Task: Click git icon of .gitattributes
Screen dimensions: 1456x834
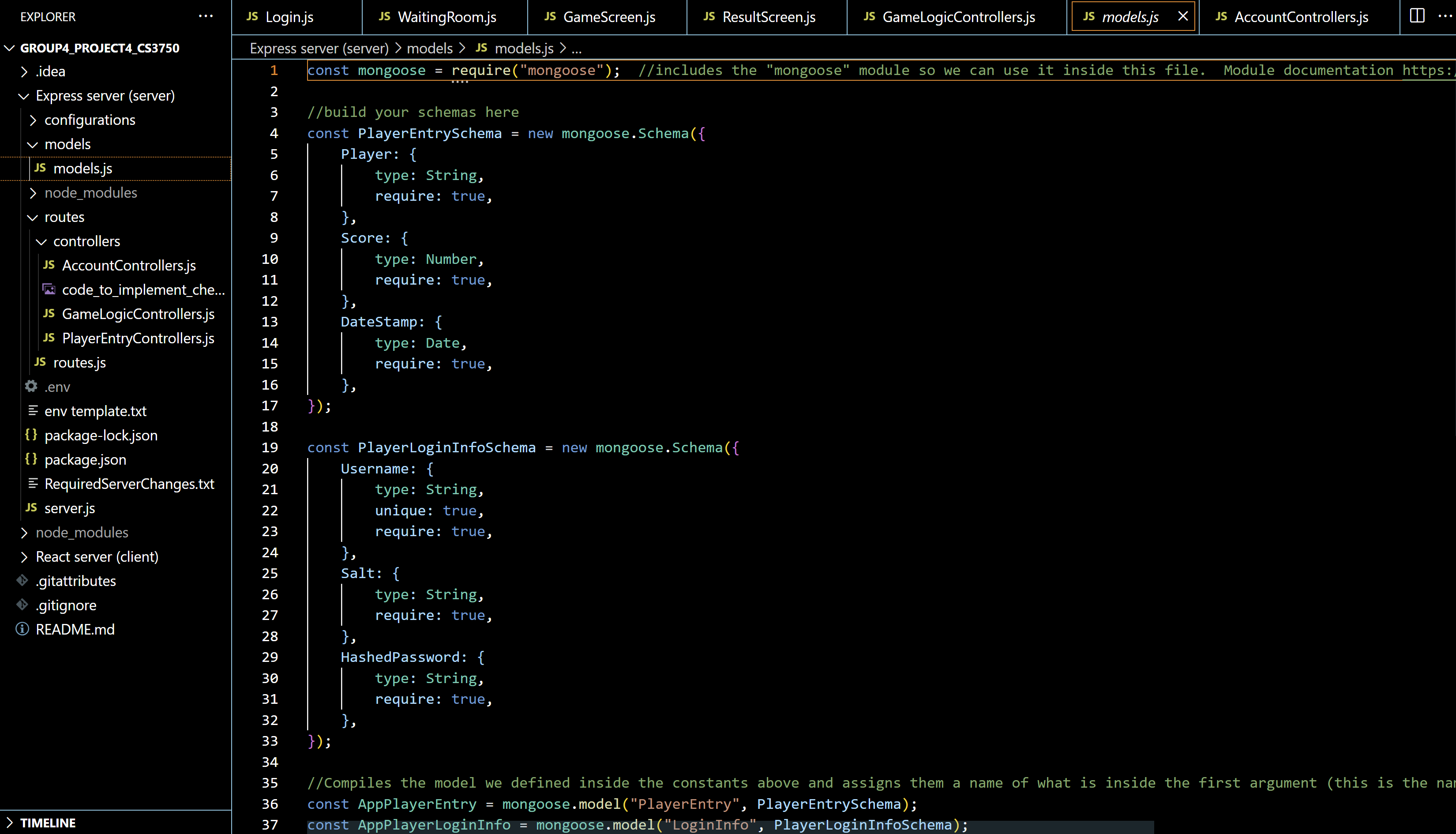Action: click(x=23, y=580)
